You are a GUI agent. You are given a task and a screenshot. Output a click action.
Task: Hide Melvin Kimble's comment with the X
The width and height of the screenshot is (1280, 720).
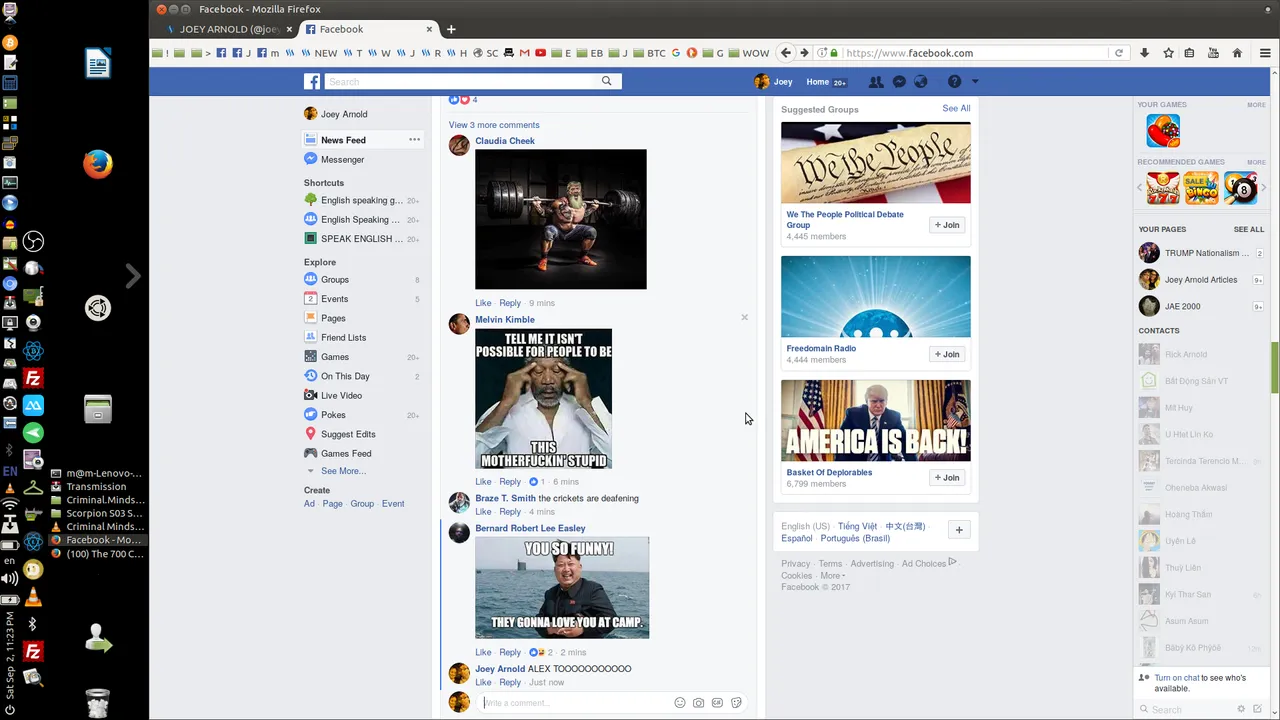744,318
